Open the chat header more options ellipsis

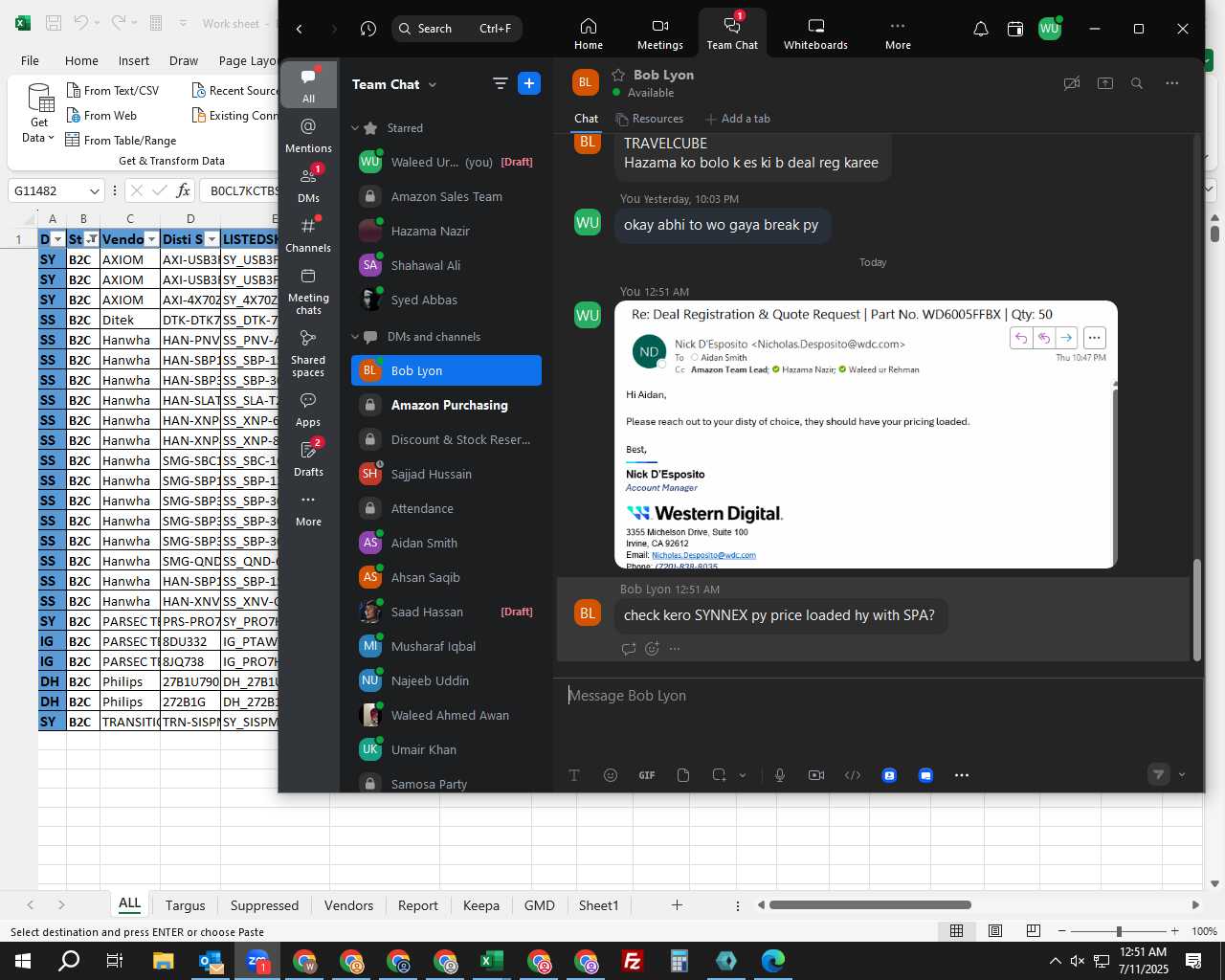point(1171,83)
